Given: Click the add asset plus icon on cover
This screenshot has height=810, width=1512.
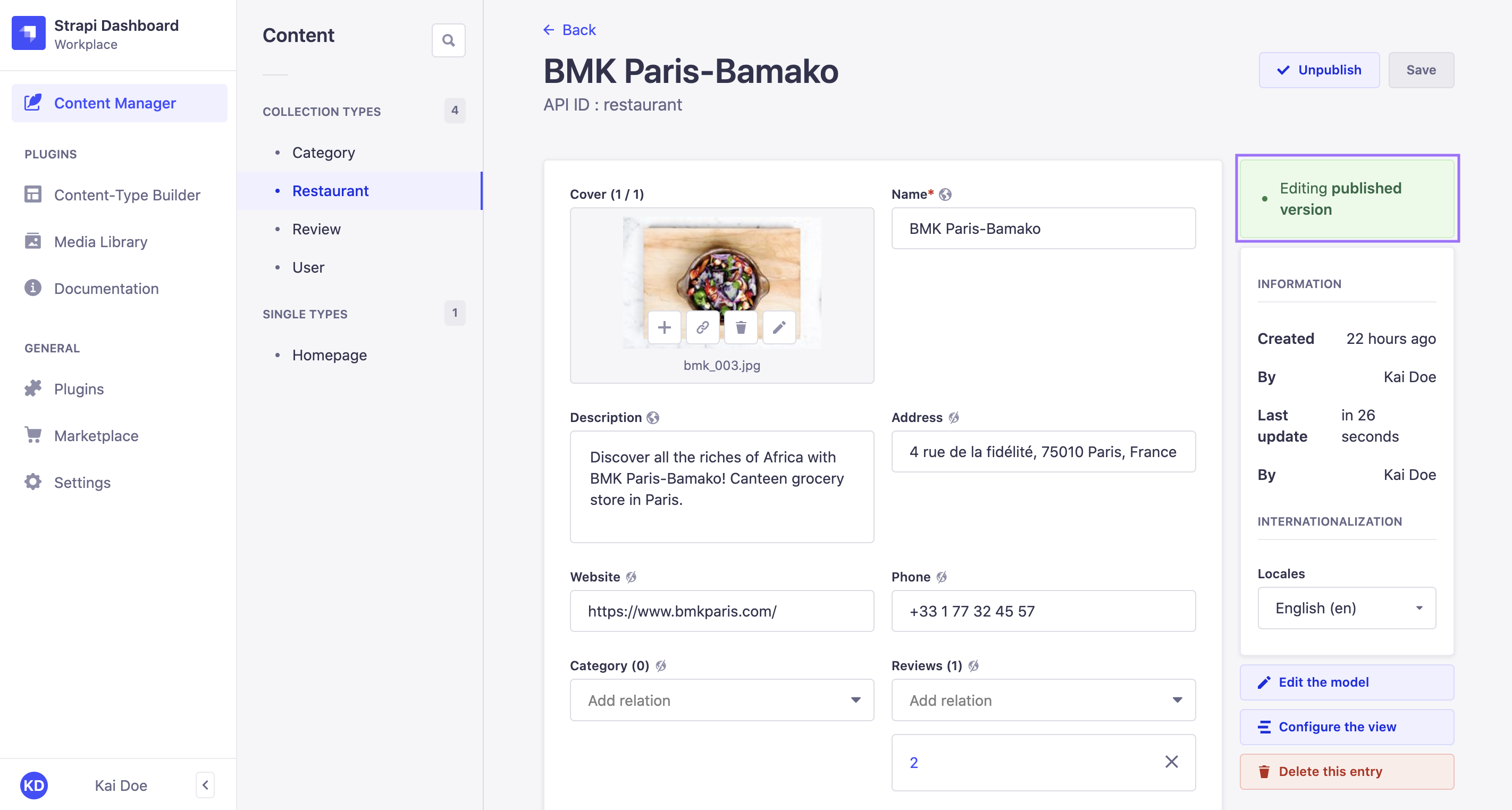Looking at the screenshot, I should [x=664, y=327].
